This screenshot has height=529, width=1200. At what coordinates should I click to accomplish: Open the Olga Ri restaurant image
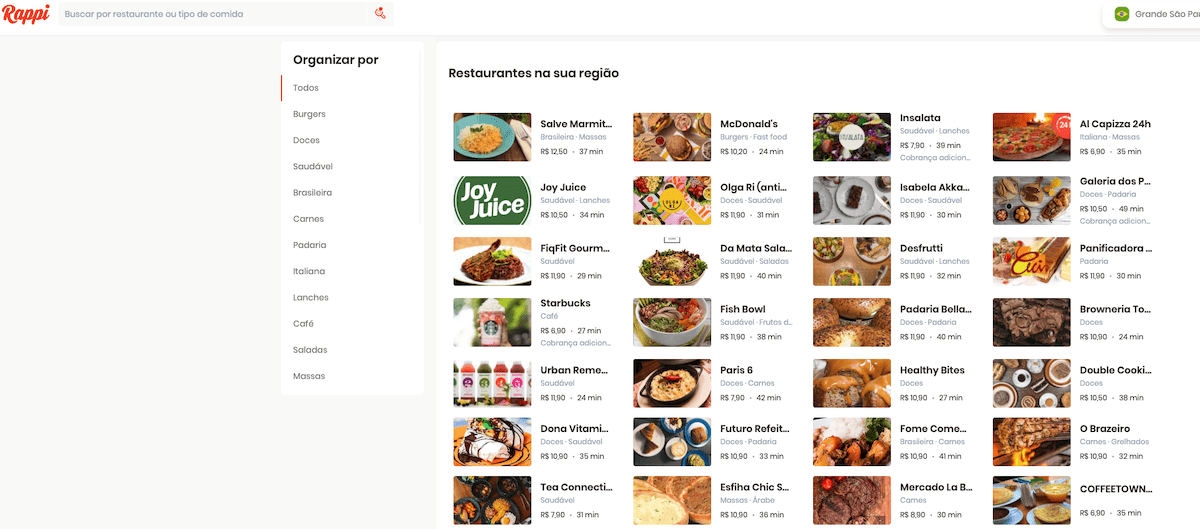(672, 200)
